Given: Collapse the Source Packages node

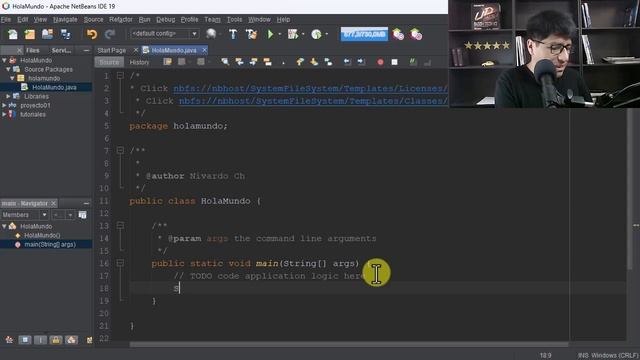Looking at the screenshot, I should [x=8, y=69].
